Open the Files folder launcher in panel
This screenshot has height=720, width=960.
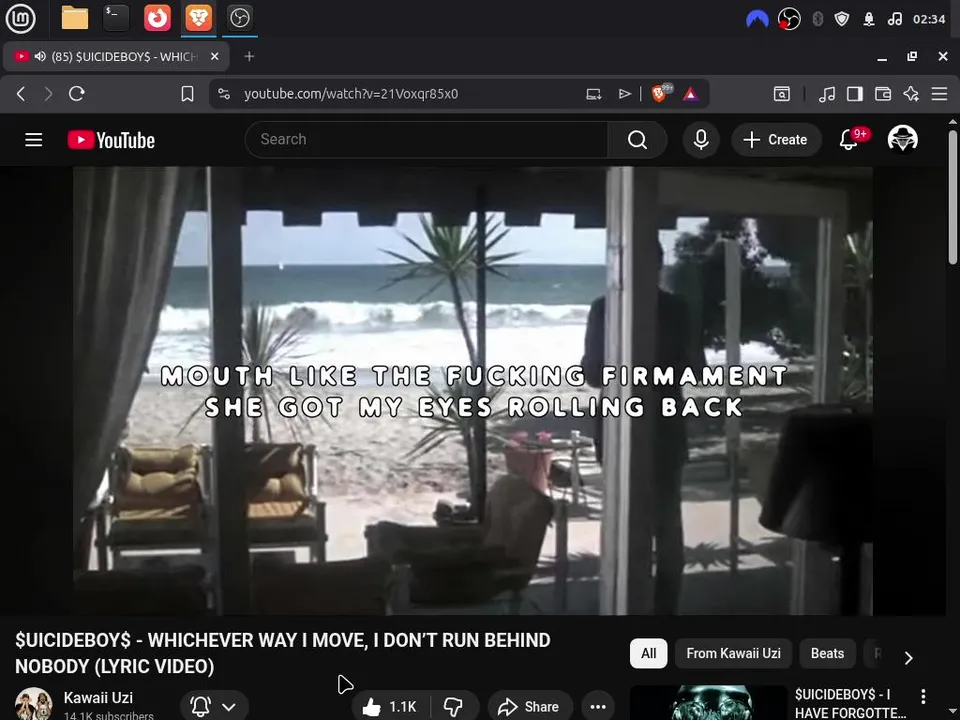pyautogui.click(x=75, y=18)
